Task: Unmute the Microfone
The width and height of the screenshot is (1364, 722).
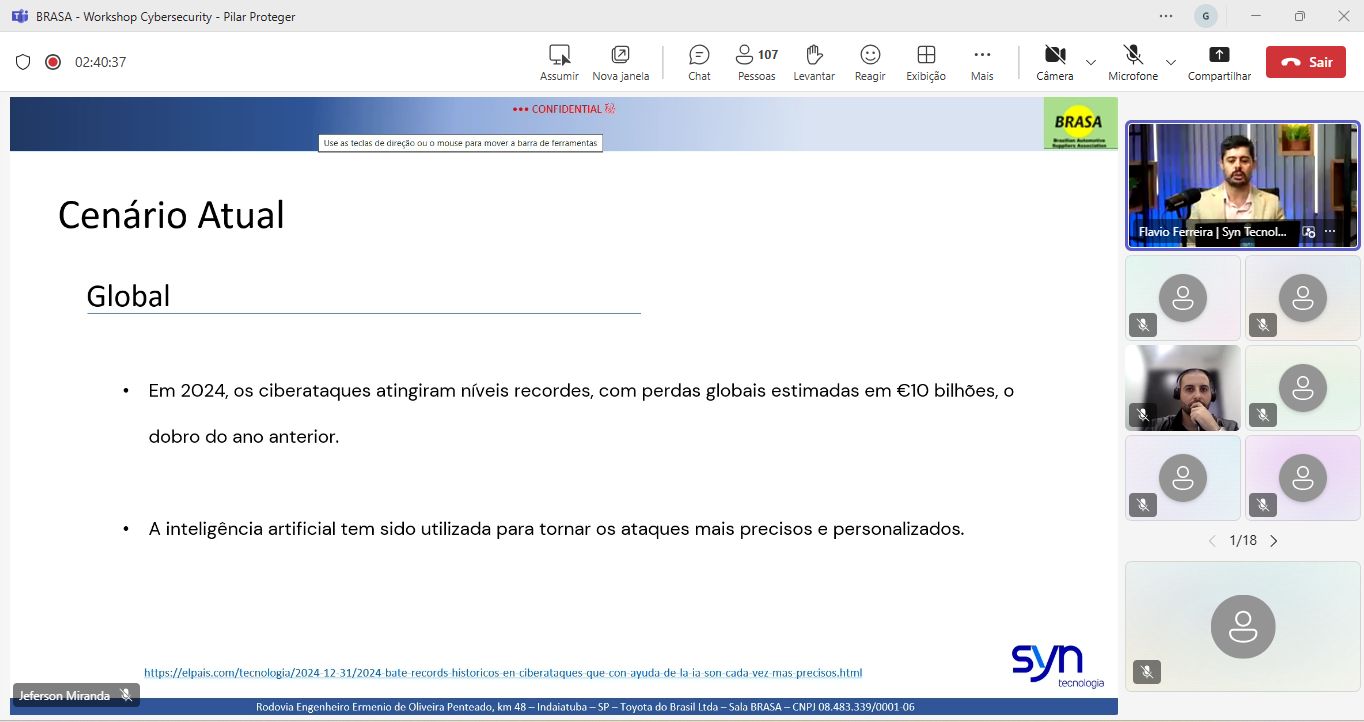Action: (x=1132, y=55)
